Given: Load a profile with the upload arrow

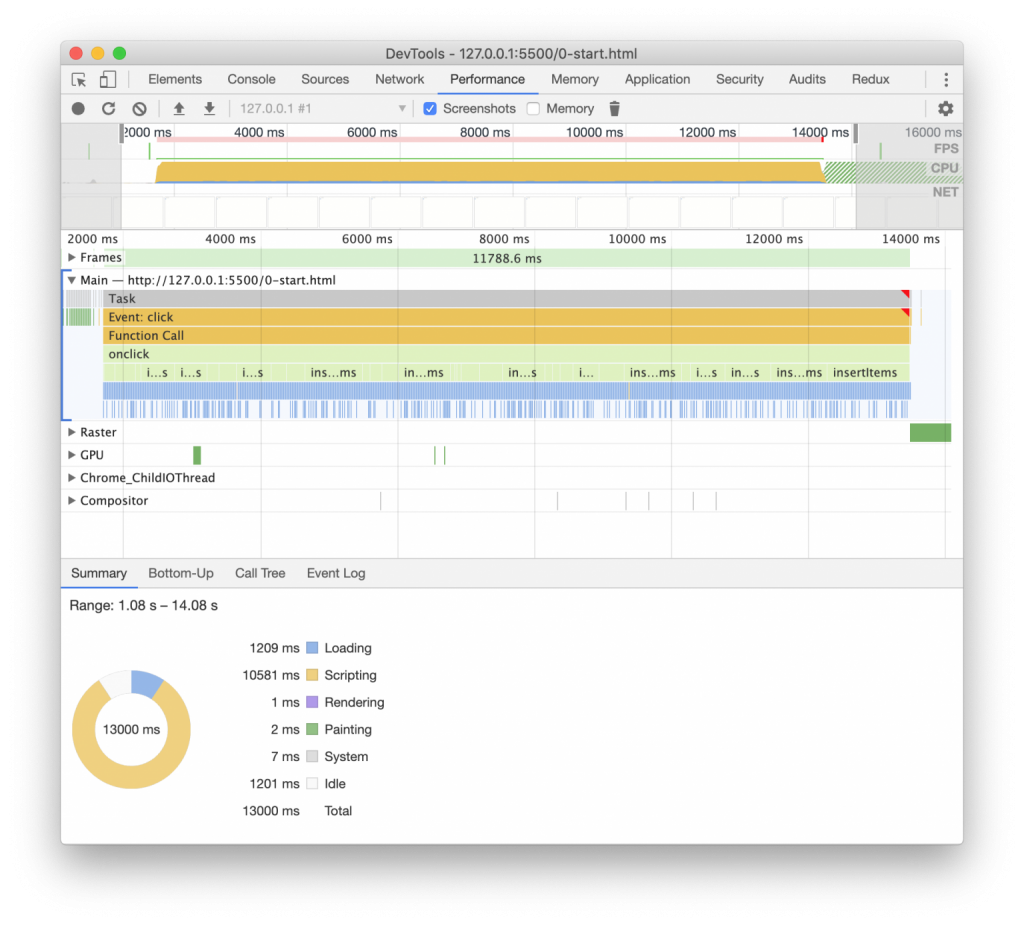Looking at the screenshot, I should click(178, 108).
